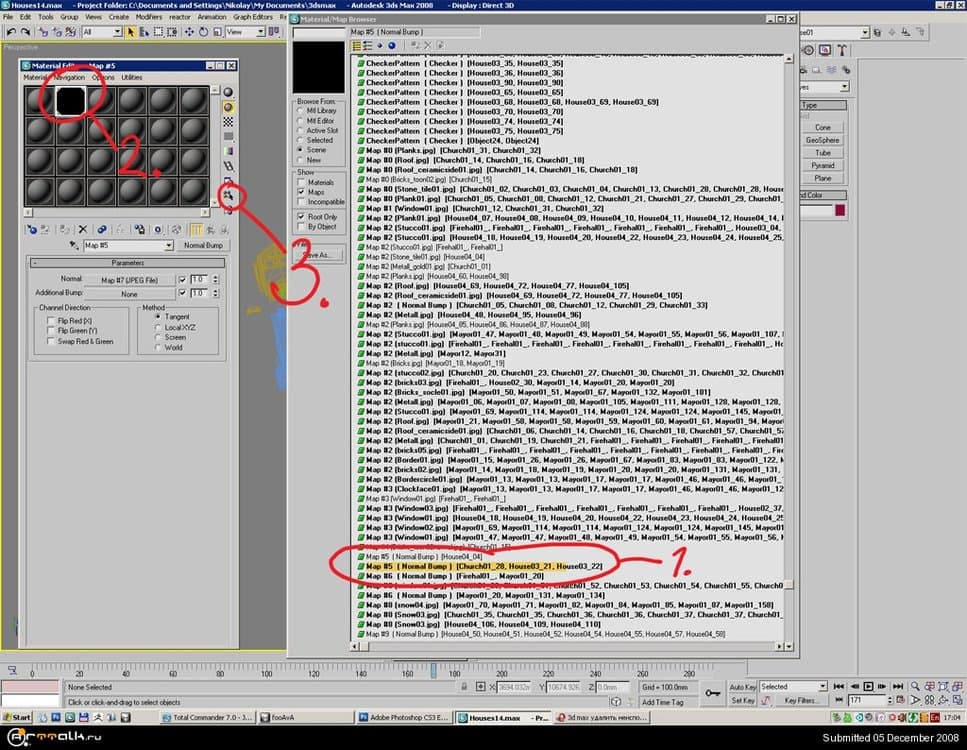Click the Additional Bump None slot button

[130, 294]
